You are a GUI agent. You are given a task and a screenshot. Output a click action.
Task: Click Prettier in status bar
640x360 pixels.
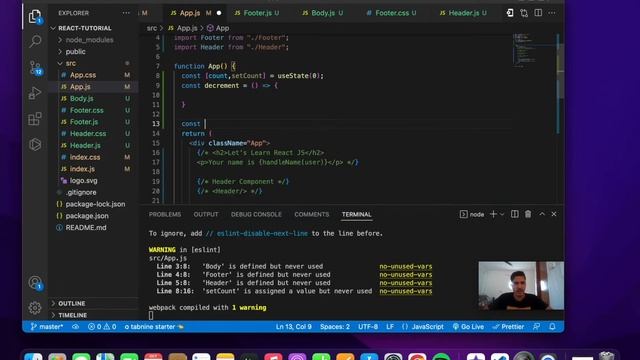point(508,327)
